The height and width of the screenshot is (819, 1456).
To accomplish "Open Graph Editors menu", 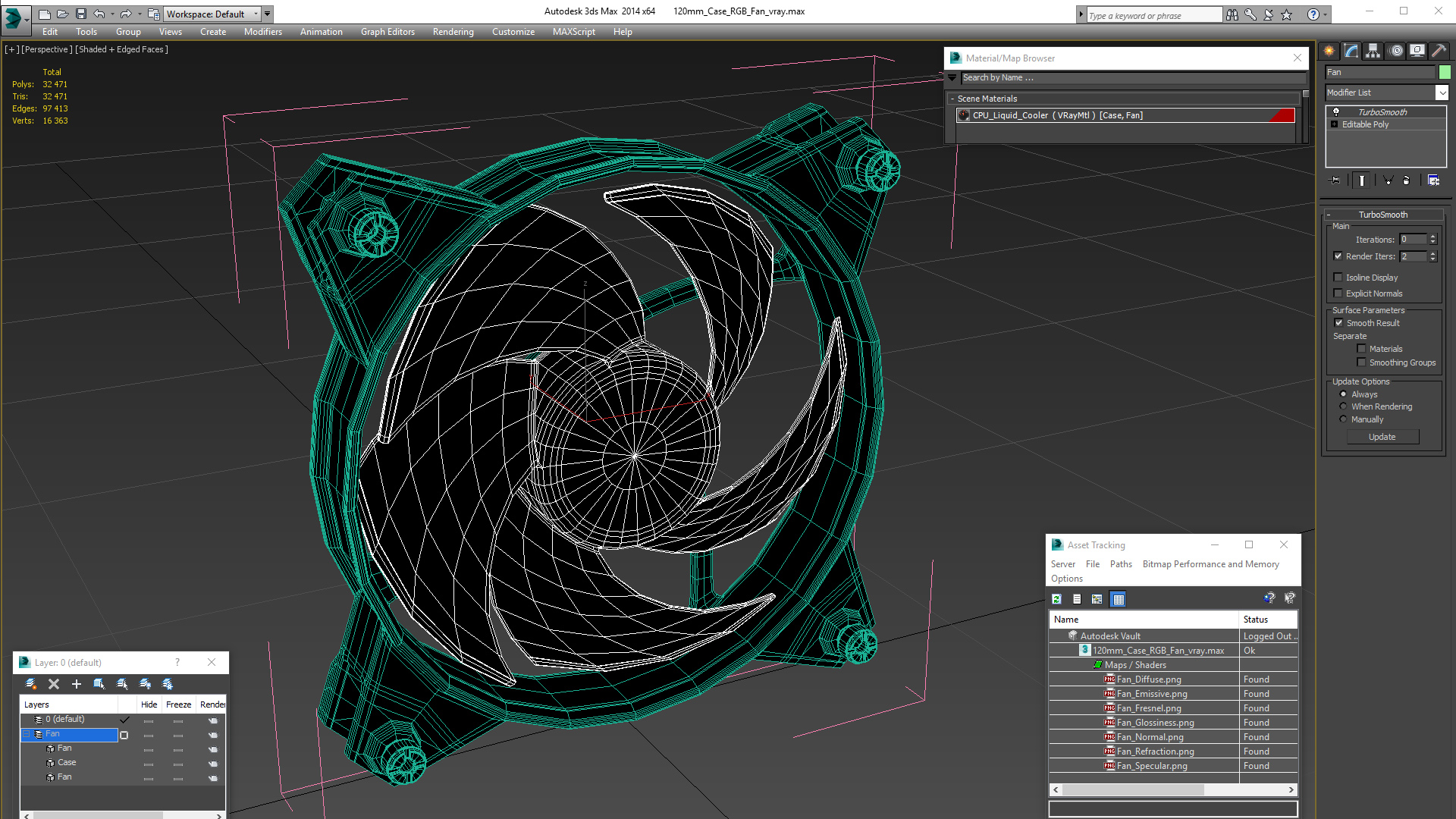I will point(388,32).
